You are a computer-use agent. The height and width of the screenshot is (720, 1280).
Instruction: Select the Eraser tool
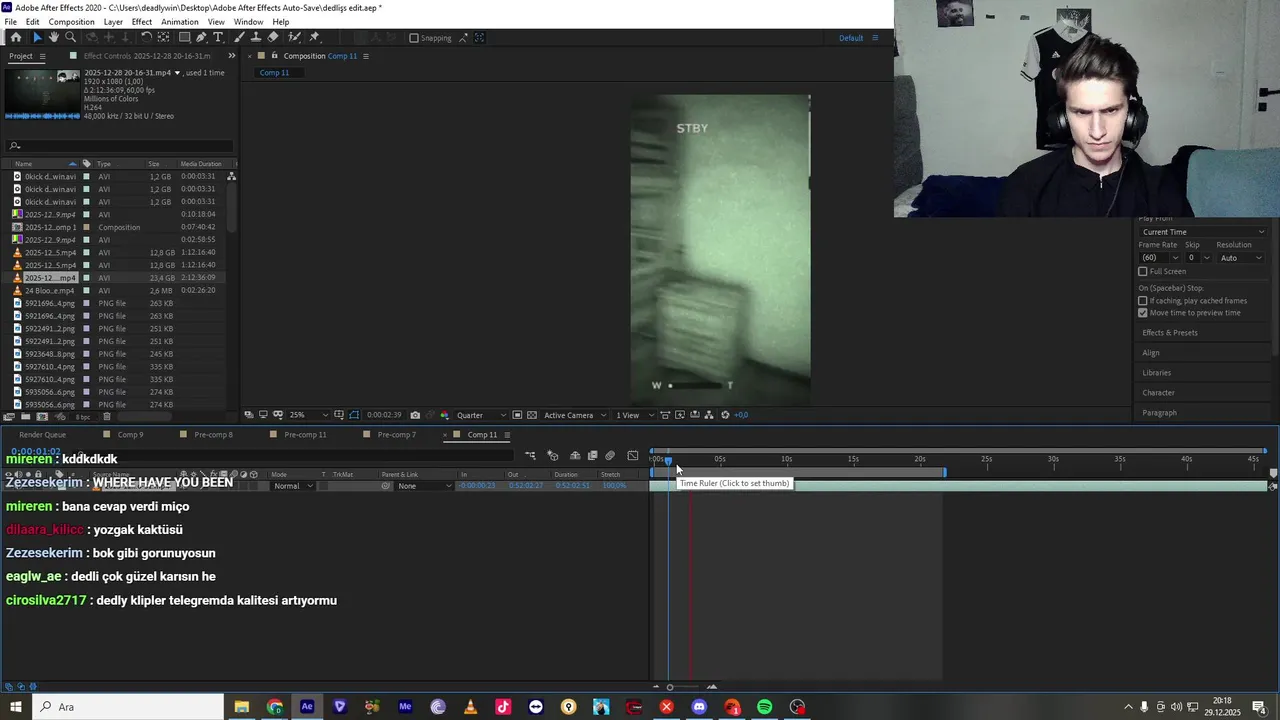pos(273,38)
